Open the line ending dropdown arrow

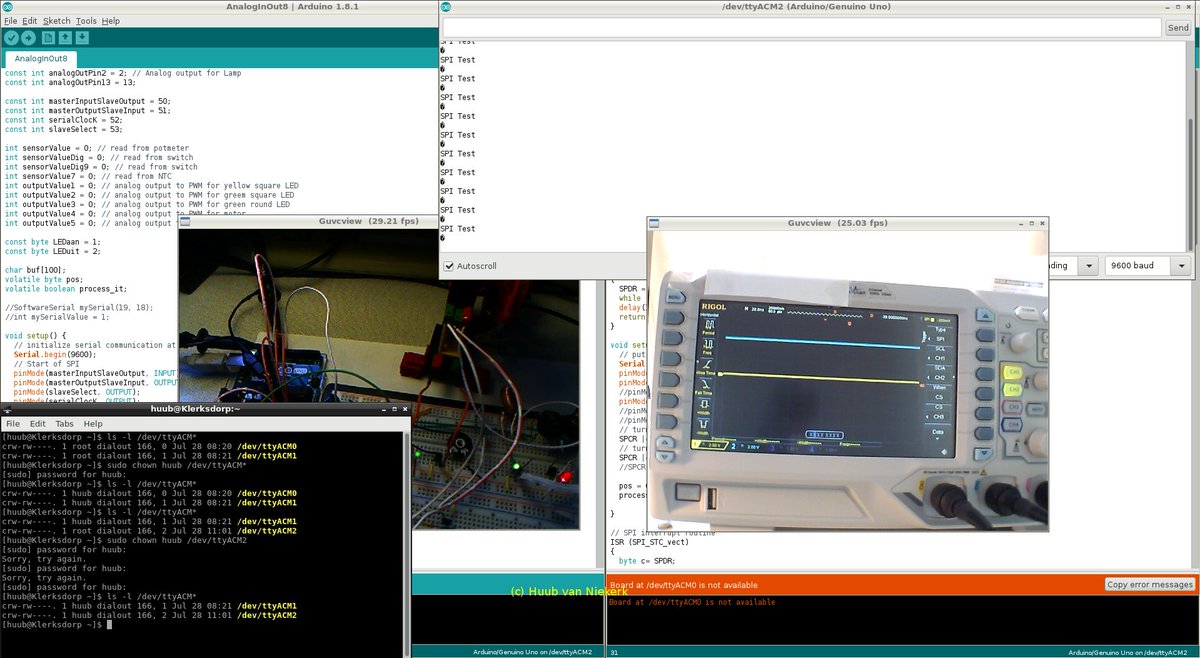tap(1087, 266)
